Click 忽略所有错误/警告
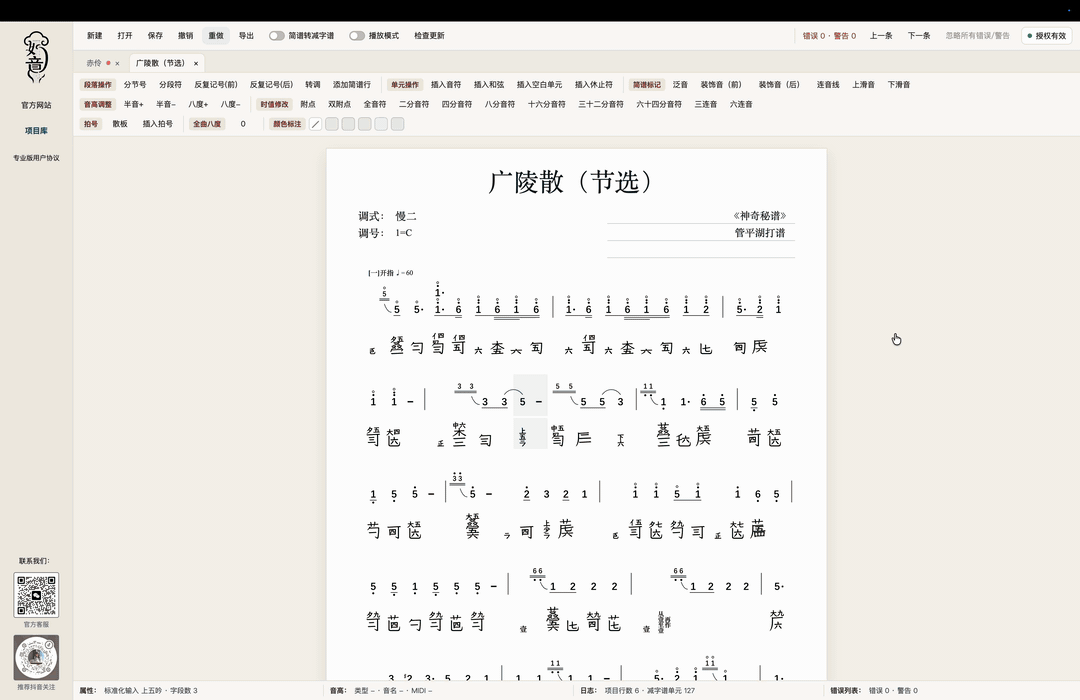The width and height of the screenshot is (1080, 700). point(977,36)
